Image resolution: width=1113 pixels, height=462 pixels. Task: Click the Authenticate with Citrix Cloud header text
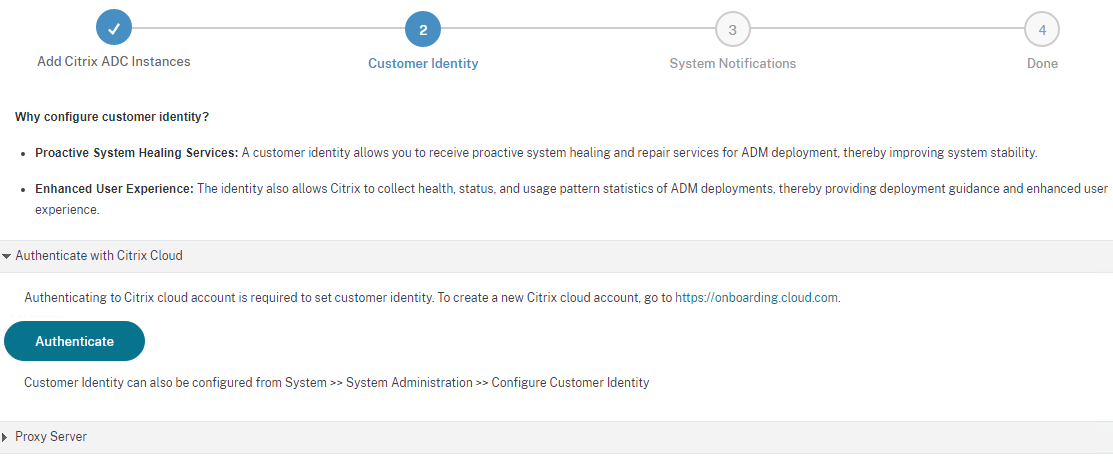click(99, 255)
